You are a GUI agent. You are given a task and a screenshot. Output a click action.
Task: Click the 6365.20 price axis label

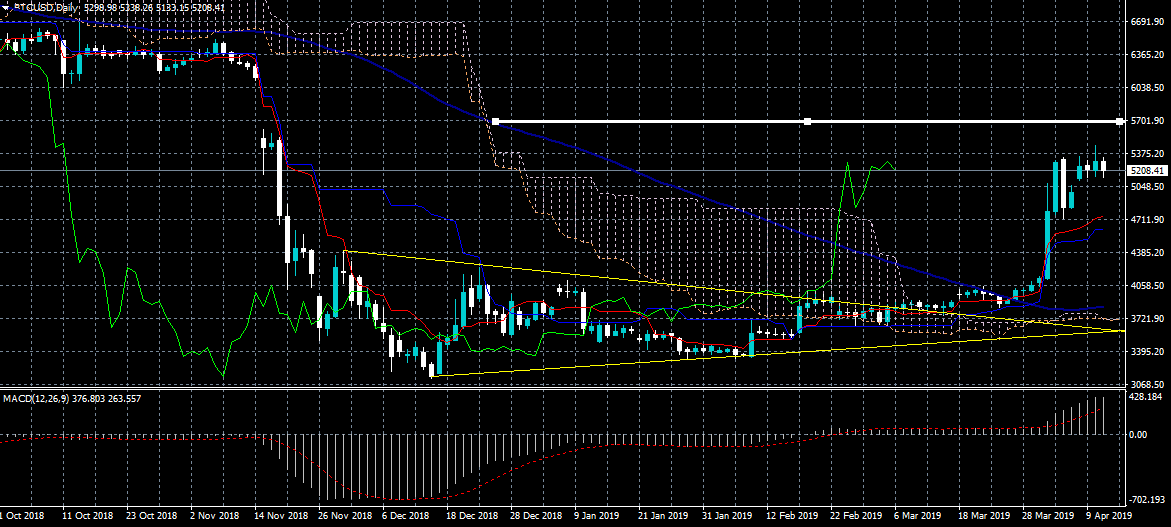coord(1146,55)
